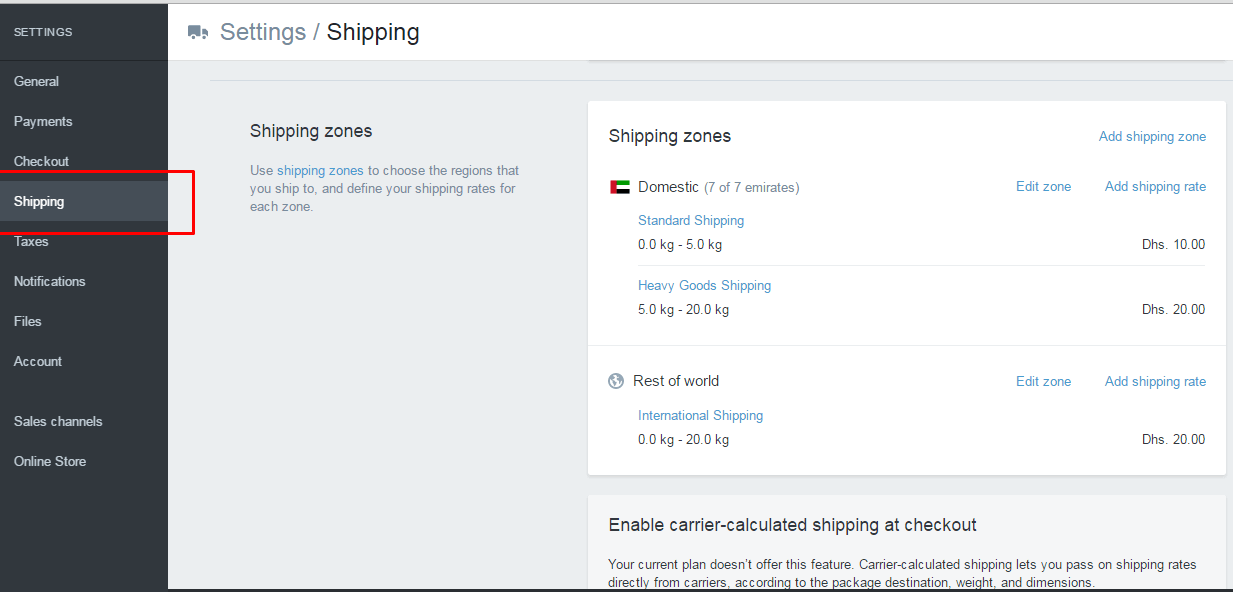The height and width of the screenshot is (592, 1233).
Task: Click the shipping truck icon in the header
Action: pos(198,32)
